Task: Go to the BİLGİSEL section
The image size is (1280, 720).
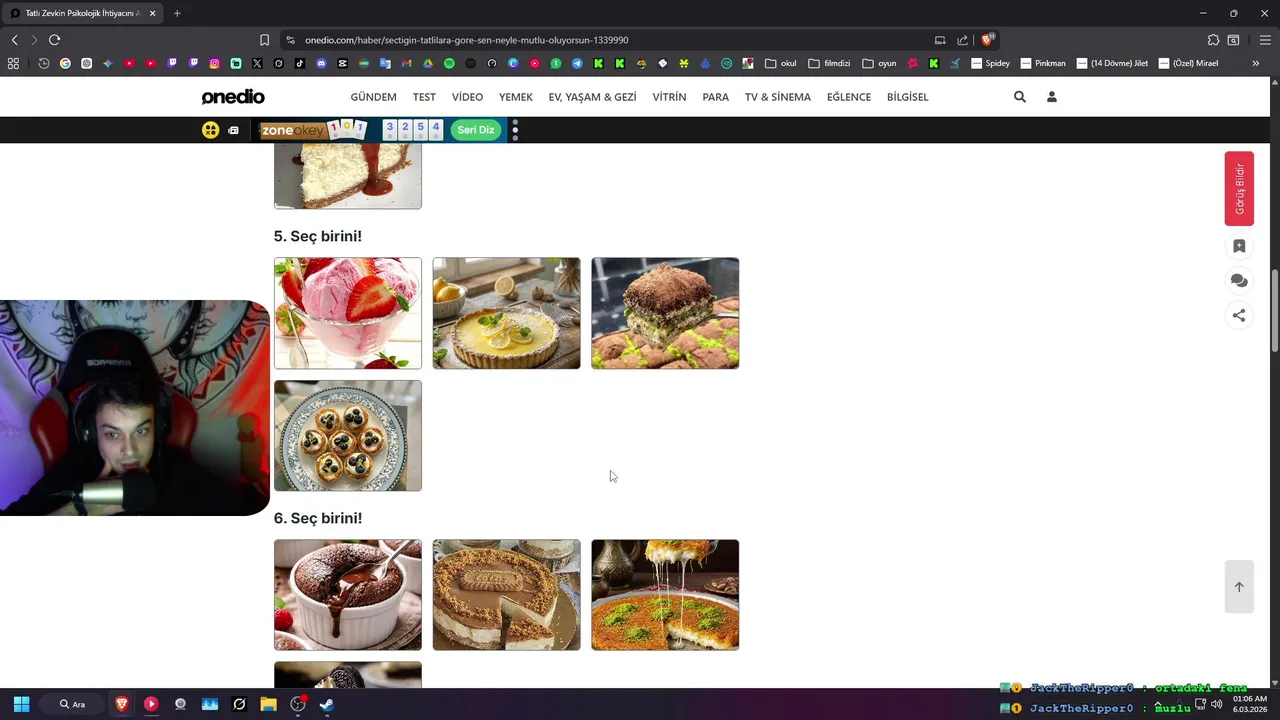Action: point(907,97)
